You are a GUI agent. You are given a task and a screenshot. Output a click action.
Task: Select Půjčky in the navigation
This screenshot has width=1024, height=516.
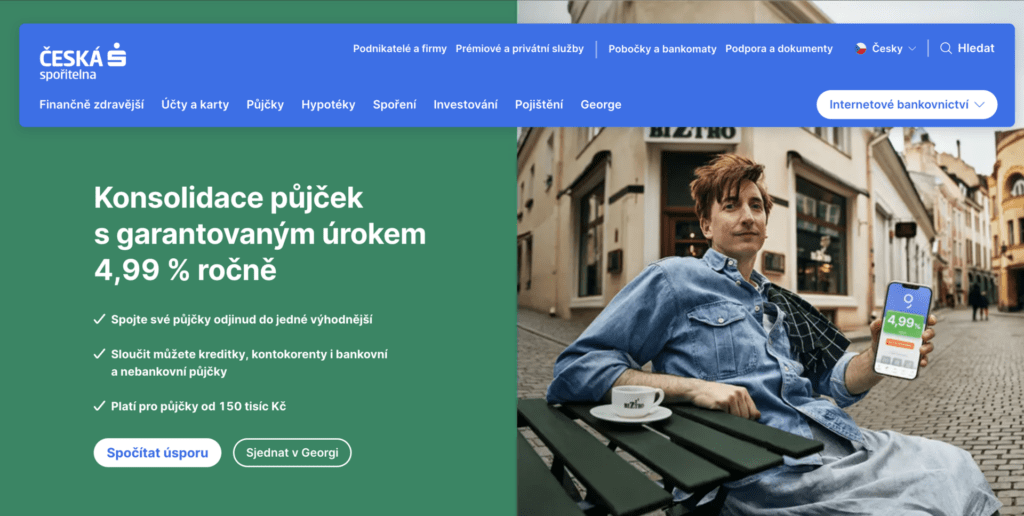pyautogui.click(x=265, y=105)
